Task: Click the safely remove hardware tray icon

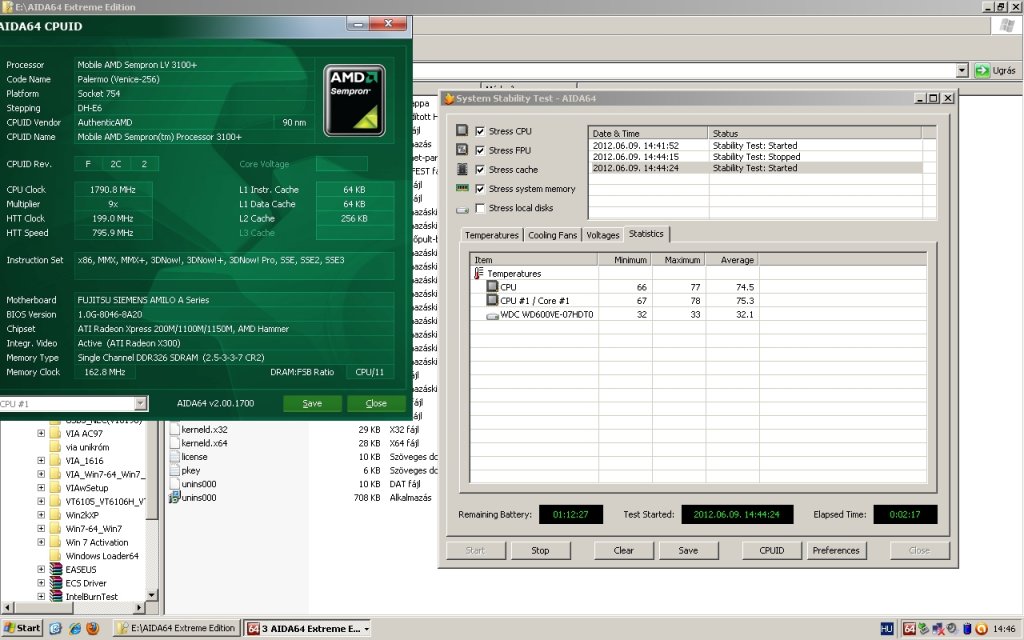Action: tap(923, 628)
